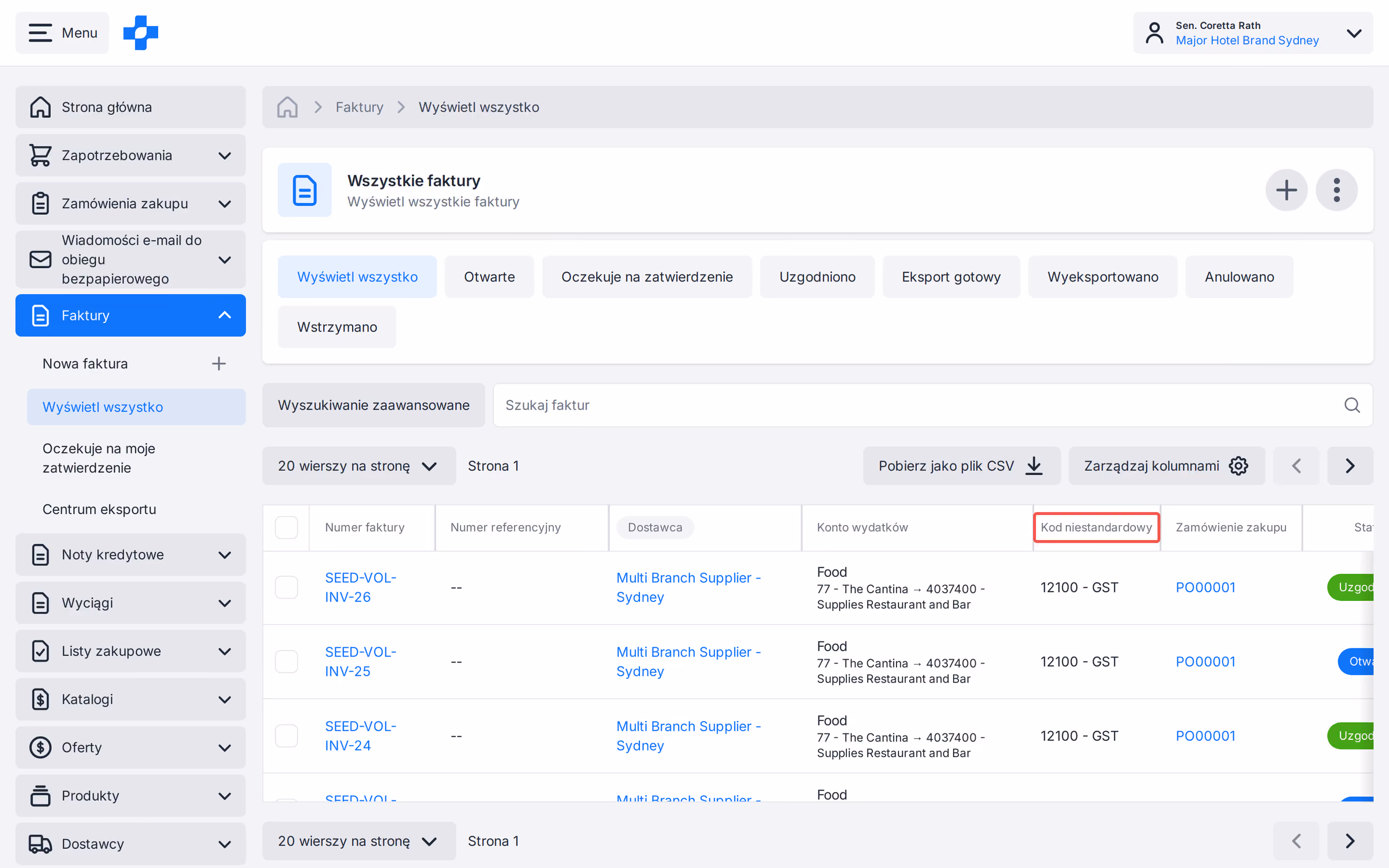Image resolution: width=1389 pixels, height=868 pixels.
Task: Check the select-all checkbox in table header
Action: pos(286,528)
